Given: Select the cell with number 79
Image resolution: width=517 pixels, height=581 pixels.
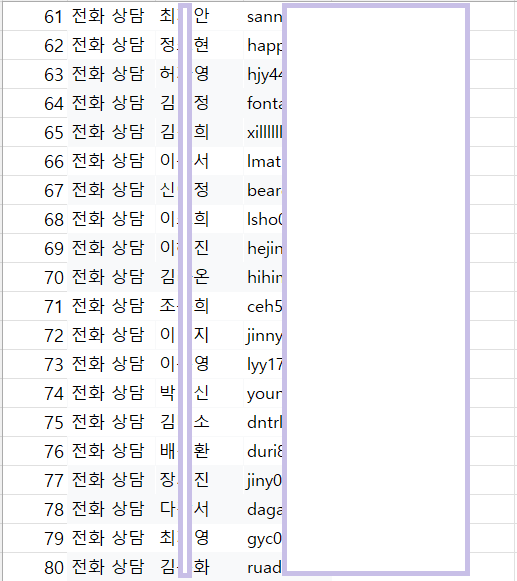Looking at the screenshot, I should [35, 538].
